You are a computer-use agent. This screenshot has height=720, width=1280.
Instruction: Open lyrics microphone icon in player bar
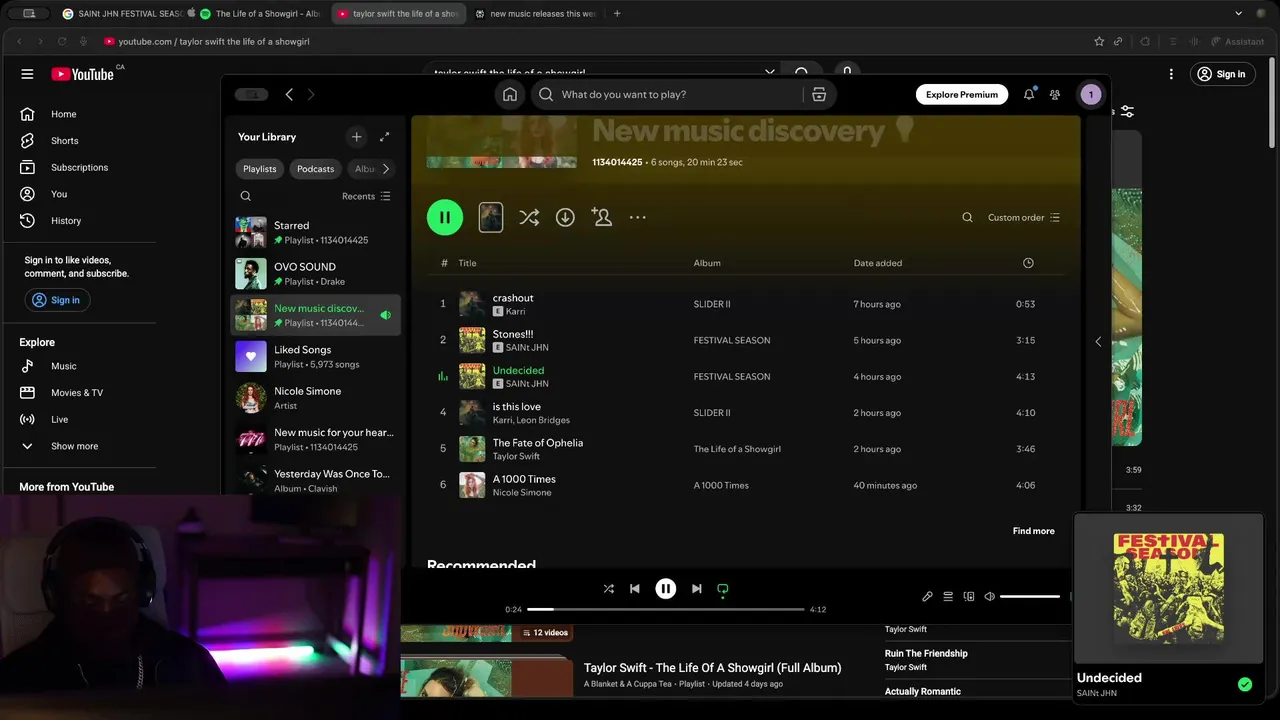(x=927, y=596)
